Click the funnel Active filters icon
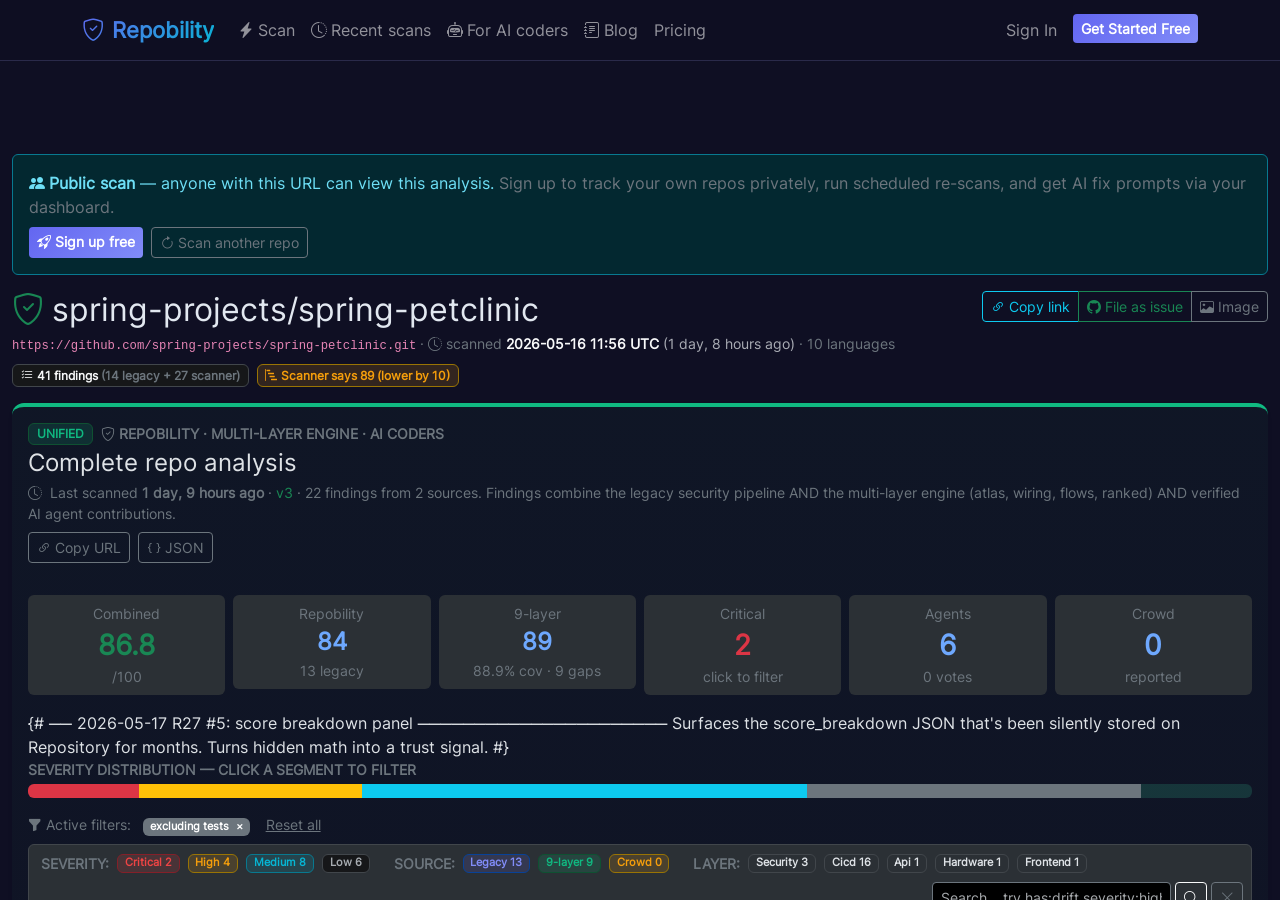The height and width of the screenshot is (900, 1280). pos(35,825)
